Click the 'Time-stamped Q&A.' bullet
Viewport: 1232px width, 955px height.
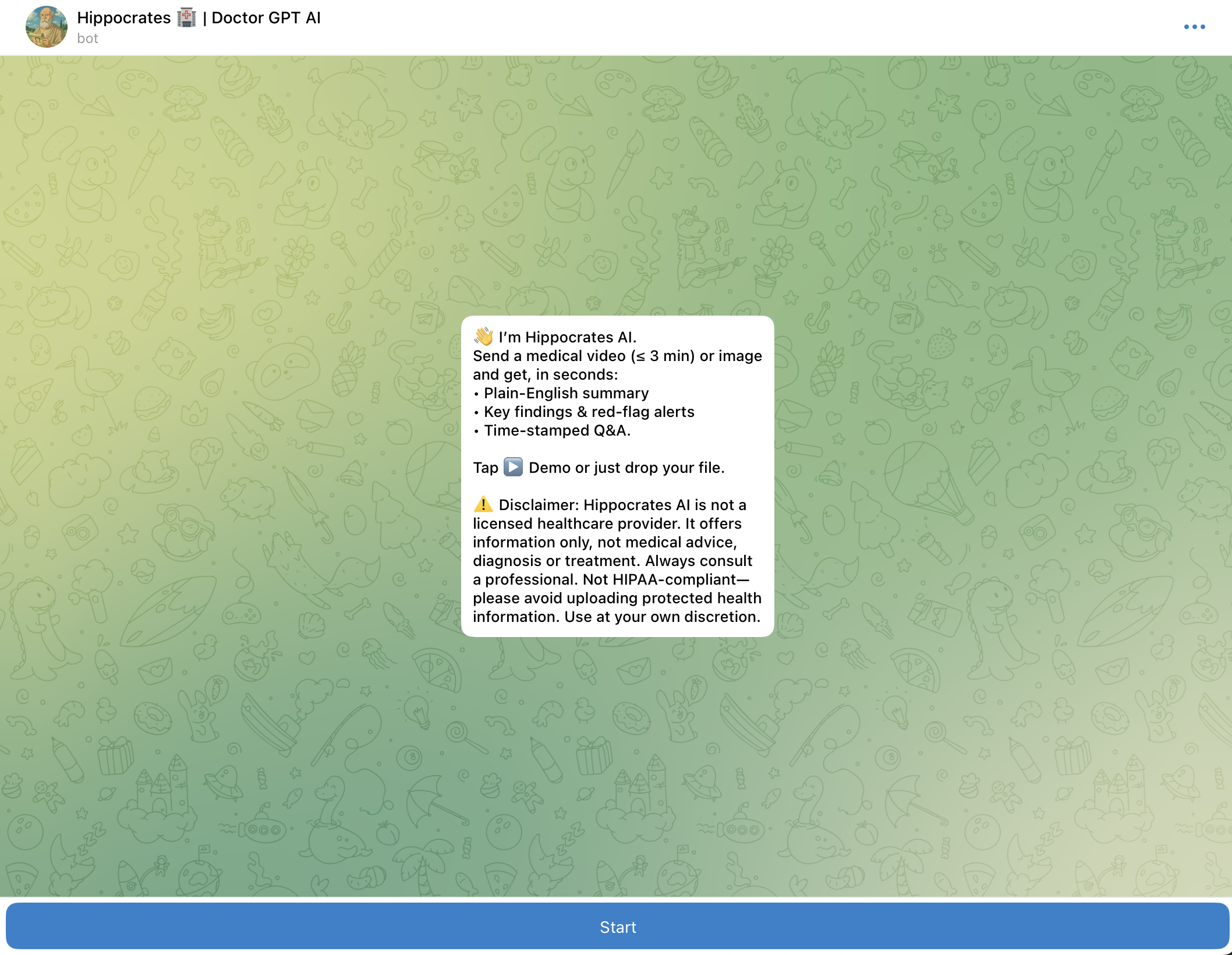click(557, 430)
